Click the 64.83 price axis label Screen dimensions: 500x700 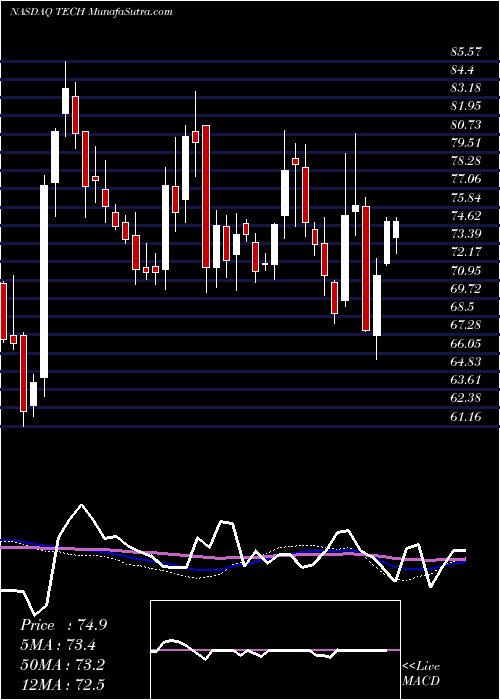[466, 362]
